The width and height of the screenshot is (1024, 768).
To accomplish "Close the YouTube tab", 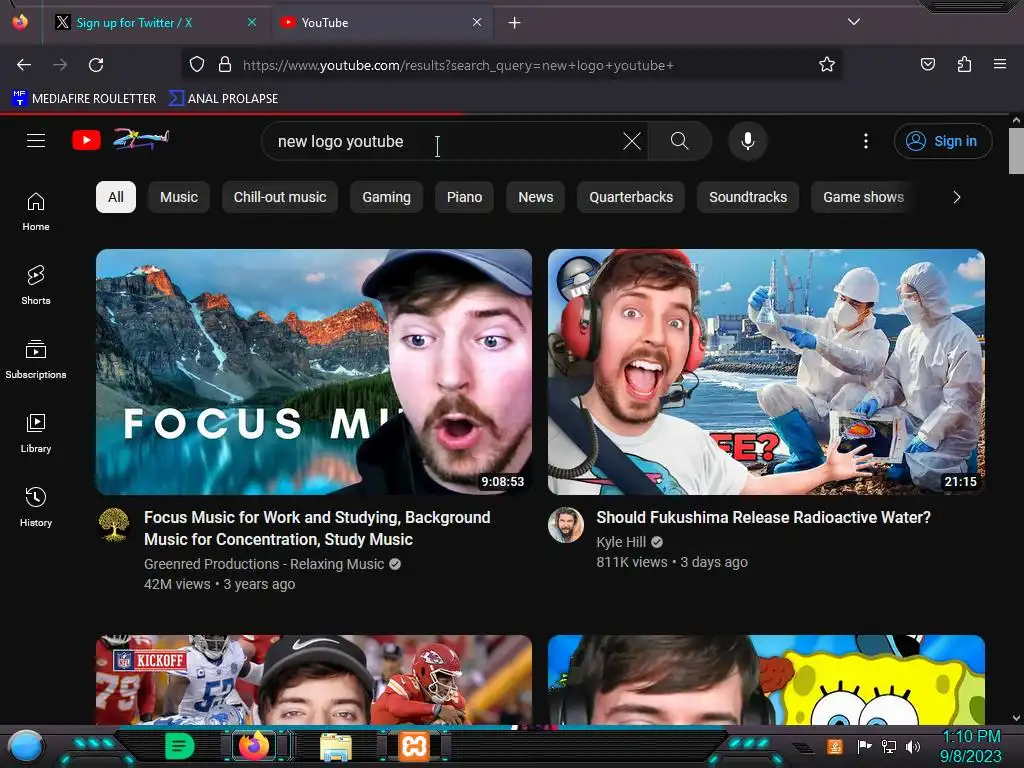I will [x=477, y=22].
